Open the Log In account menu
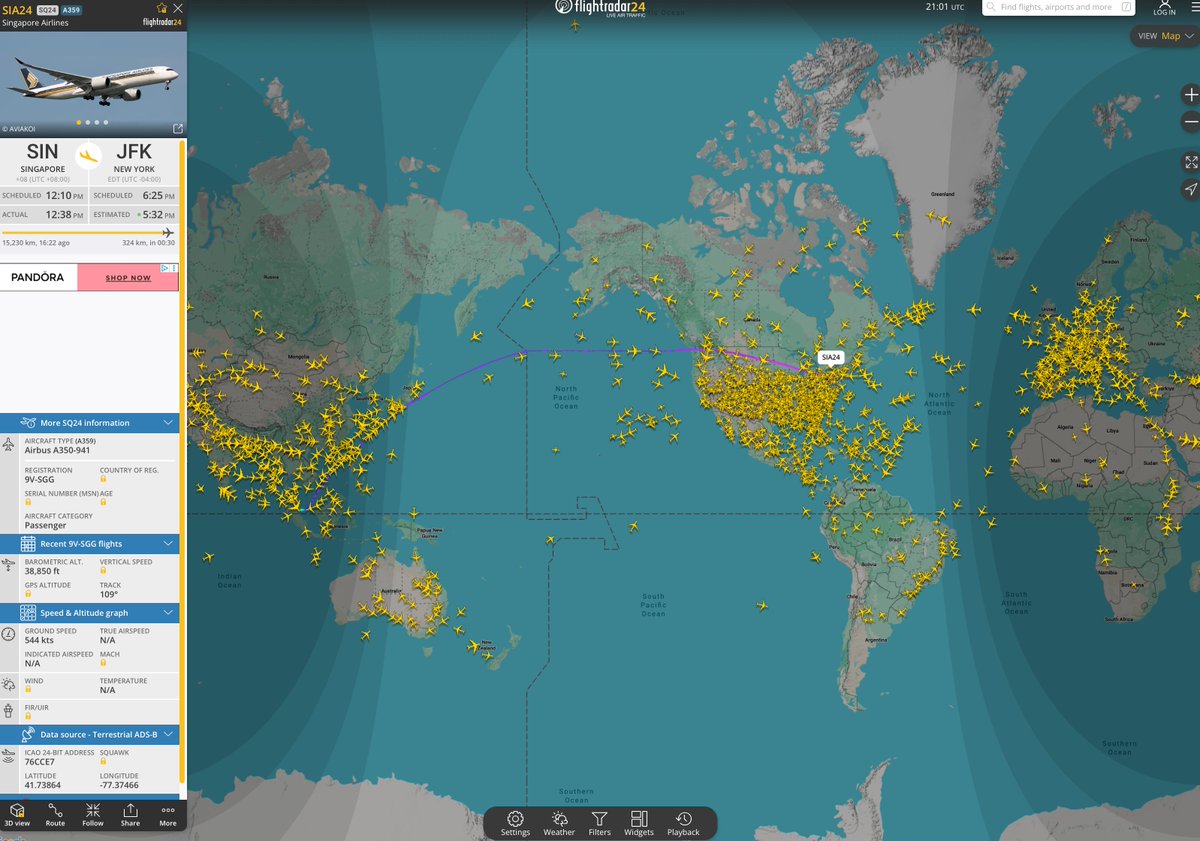The image size is (1200, 841). (x=1164, y=8)
